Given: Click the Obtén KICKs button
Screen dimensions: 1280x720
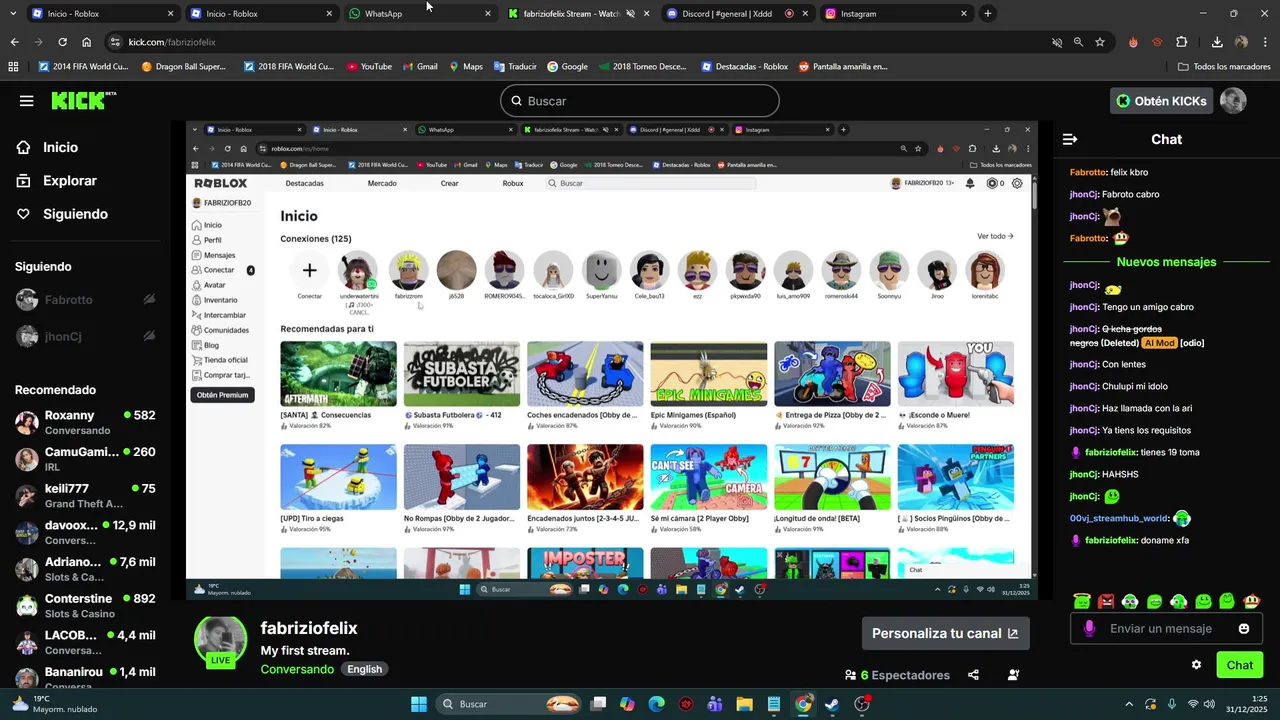Looking at the screenshot, I should (1162, 101).
